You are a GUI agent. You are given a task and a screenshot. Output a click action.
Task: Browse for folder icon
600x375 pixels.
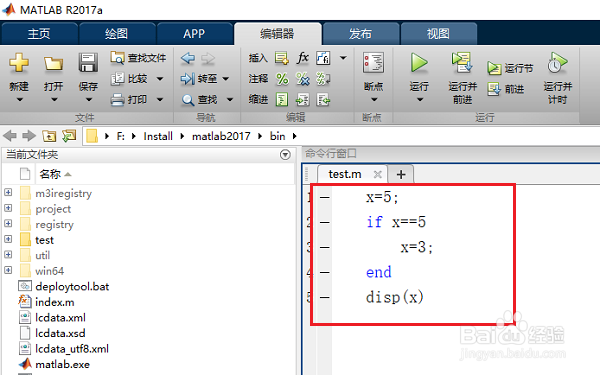coord(69,136)
